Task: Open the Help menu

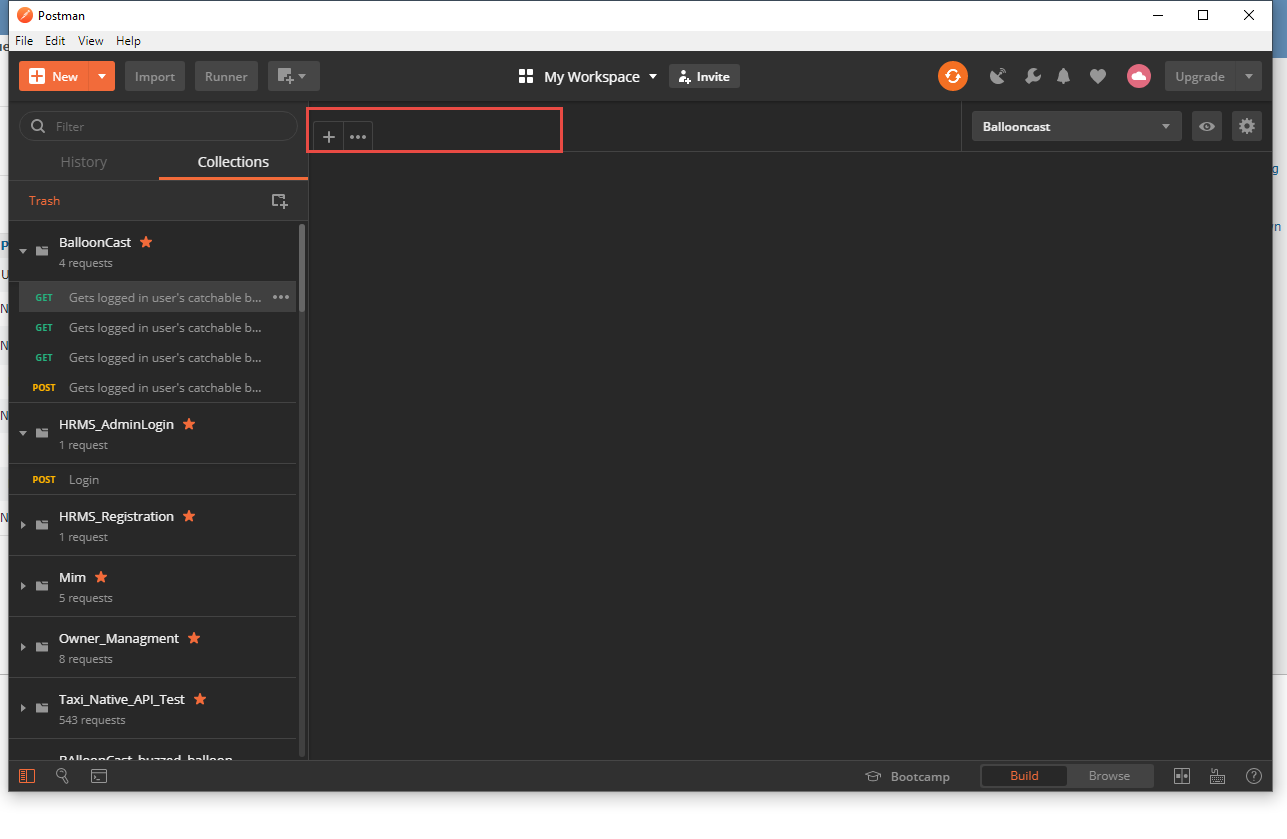Action: click(128, 41)
